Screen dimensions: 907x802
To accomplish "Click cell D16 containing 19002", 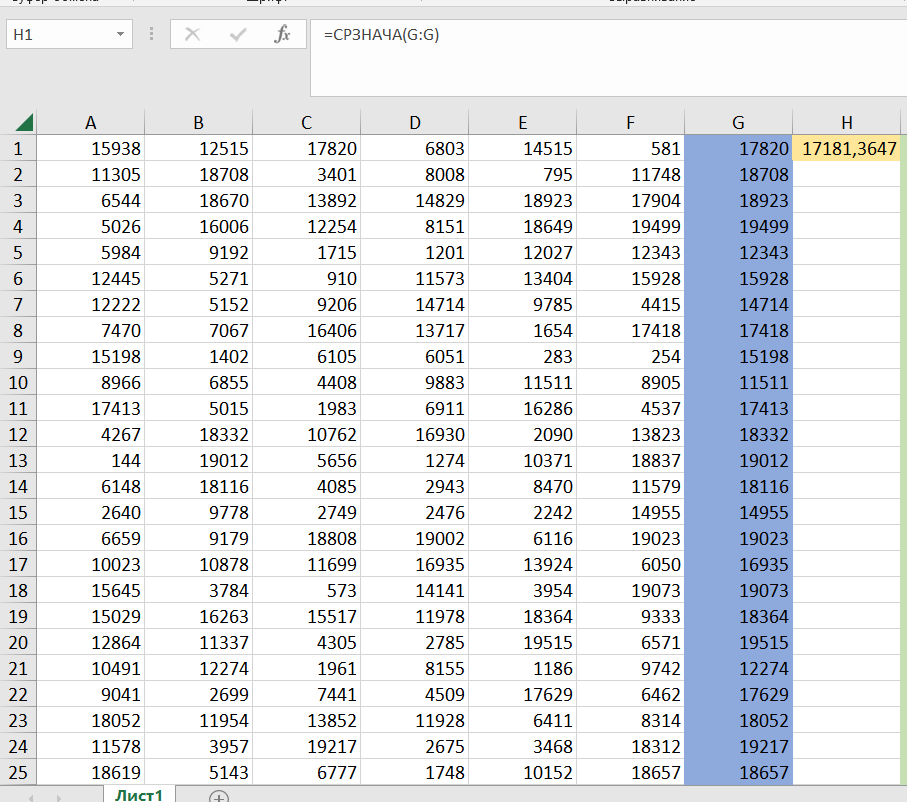I will pos(415,539).
